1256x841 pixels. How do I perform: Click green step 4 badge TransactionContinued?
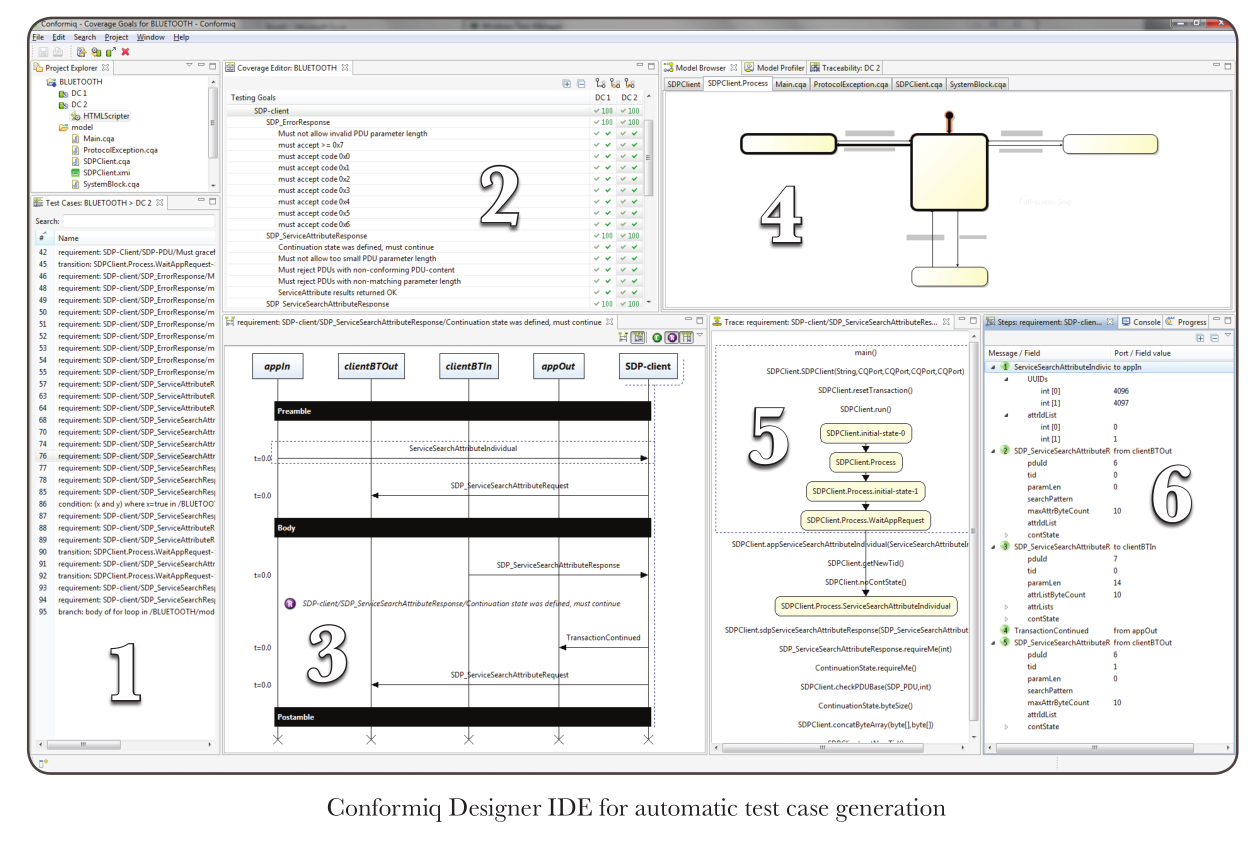[x=1005, y=631]
